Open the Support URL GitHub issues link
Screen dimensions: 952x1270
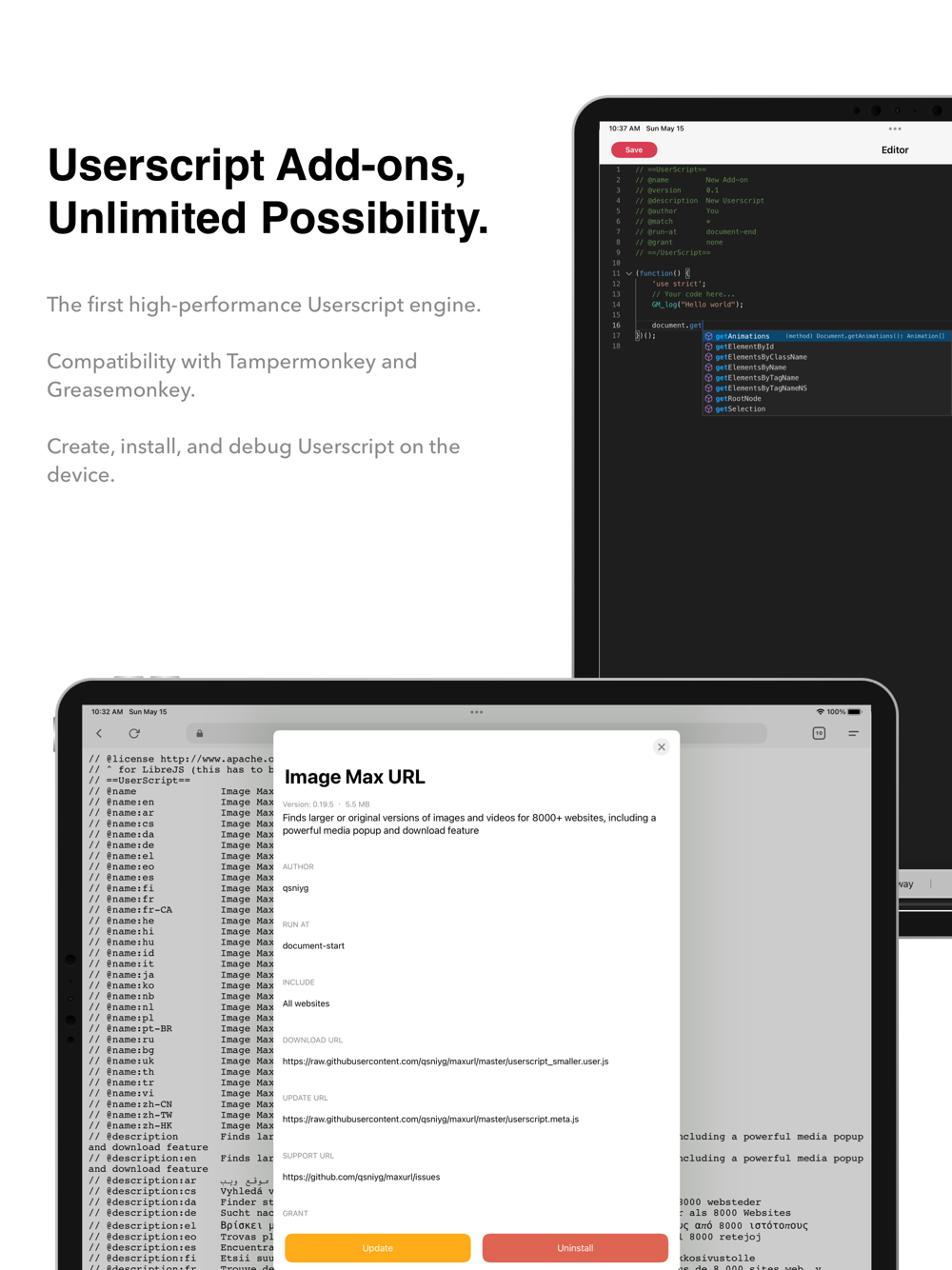coord(362,1178)
